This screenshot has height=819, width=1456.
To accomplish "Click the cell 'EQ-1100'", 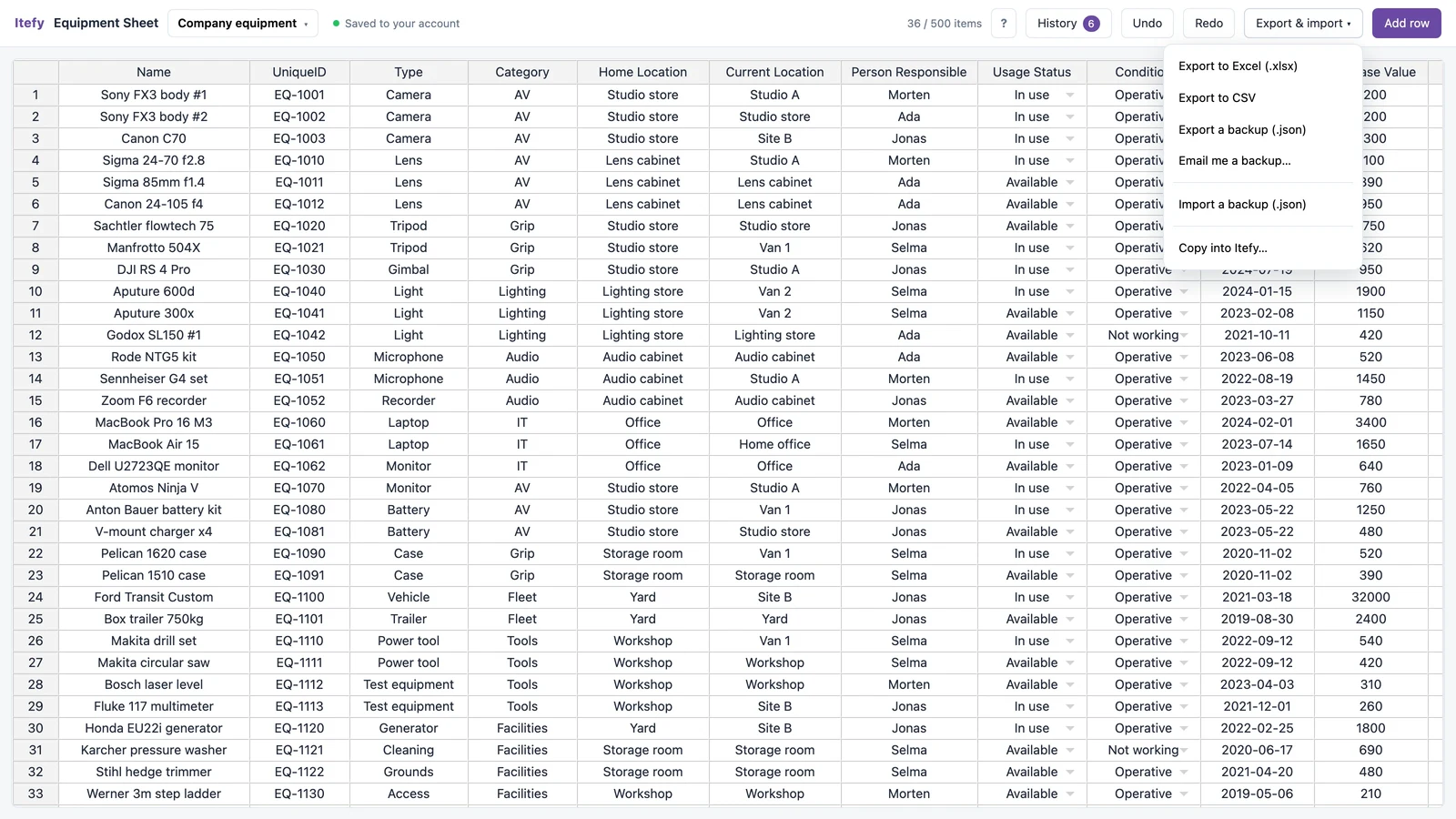I will click(299, 597).
